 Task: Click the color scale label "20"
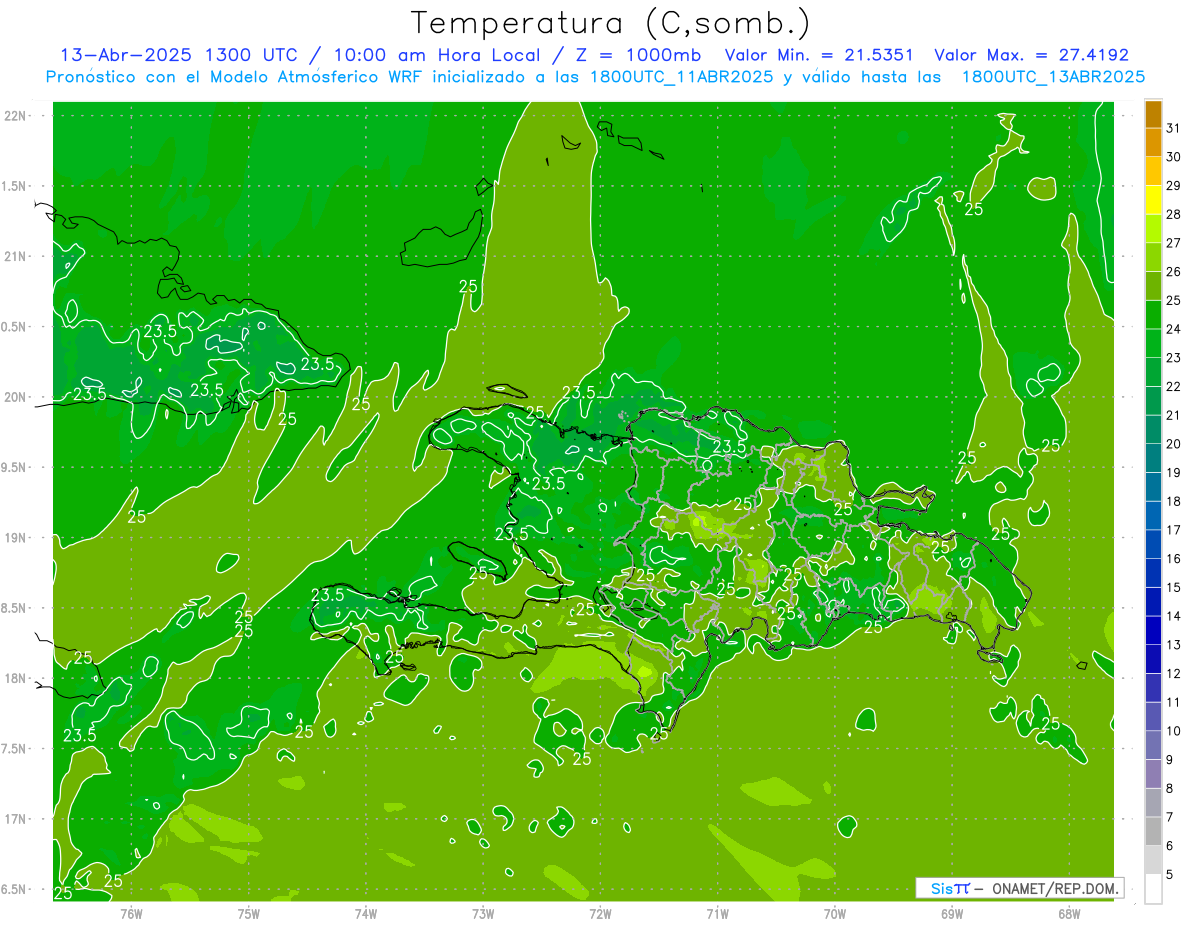[x=1175, y=444]
